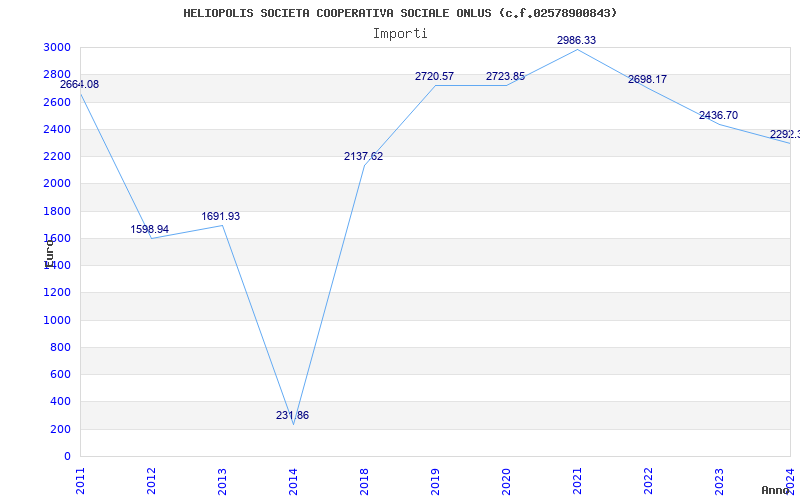The height and width of the screenshot is (500, 800).
Task: Click the 2022 x-axis year label
Action: [x=648, y=481]
